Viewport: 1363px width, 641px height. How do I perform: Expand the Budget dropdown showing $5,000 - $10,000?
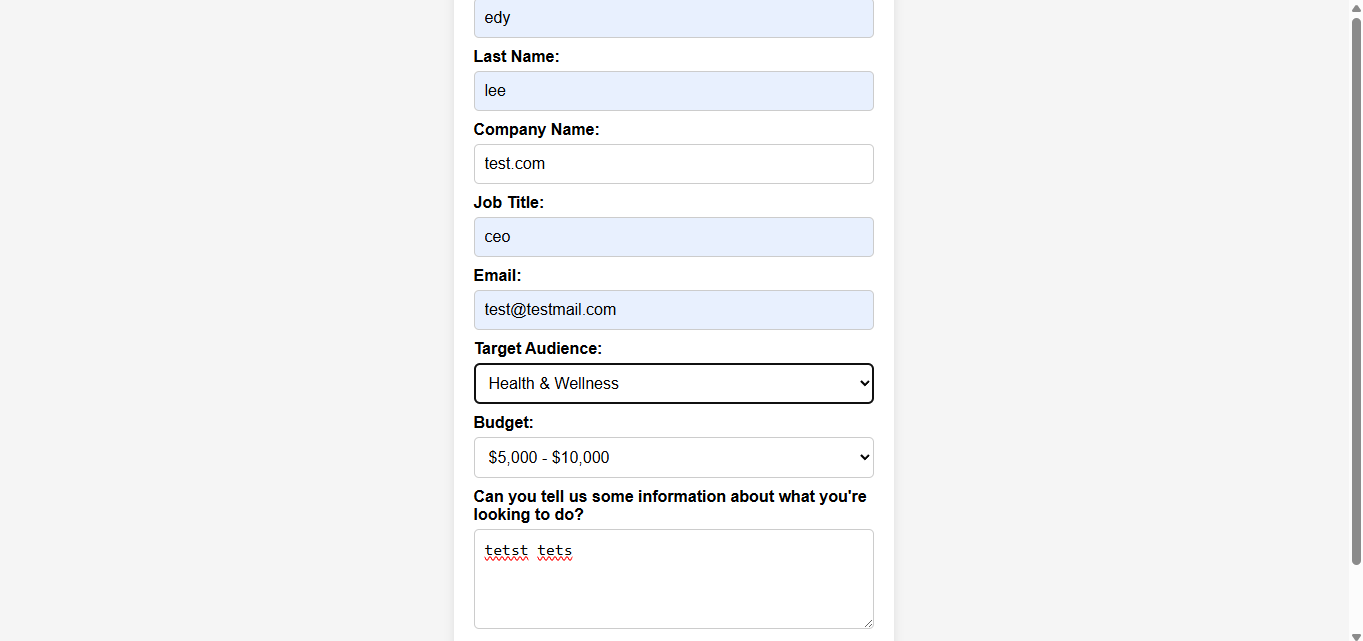(x=673, y=458)
